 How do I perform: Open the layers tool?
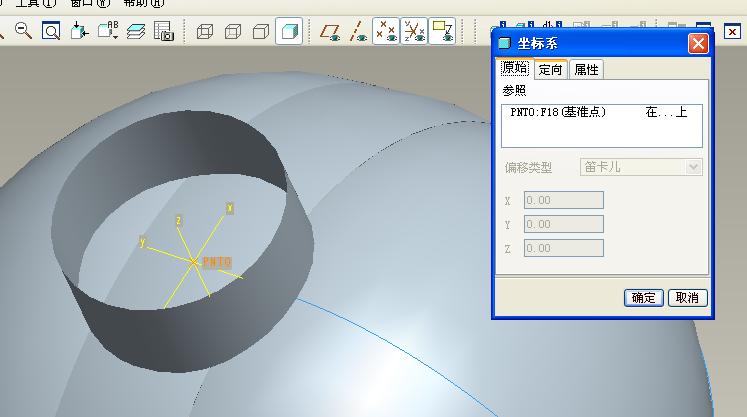(136, 31)
